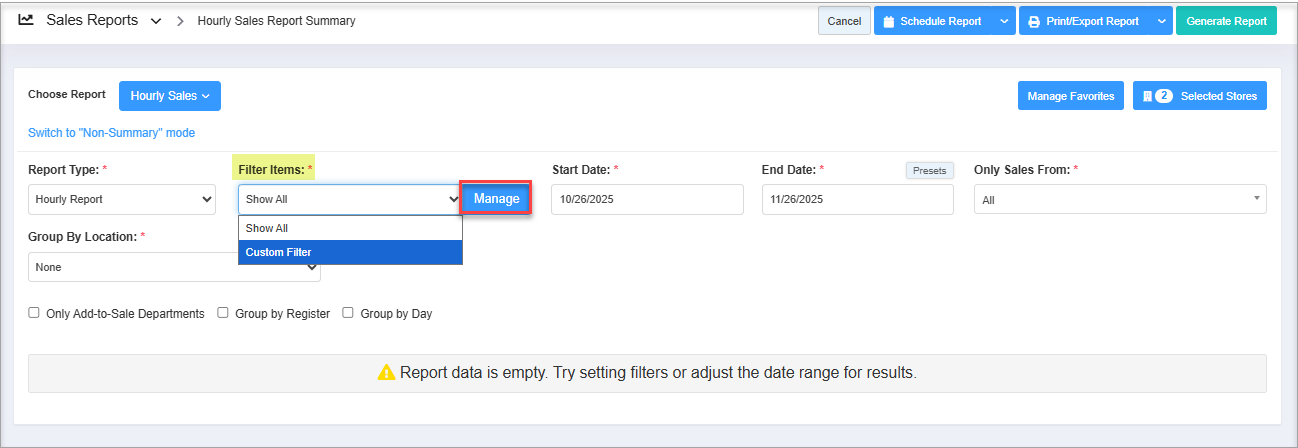1298x448 pixels.
Task: Open the Schedule Report dropdown arrow
Action: point(1004,21)
